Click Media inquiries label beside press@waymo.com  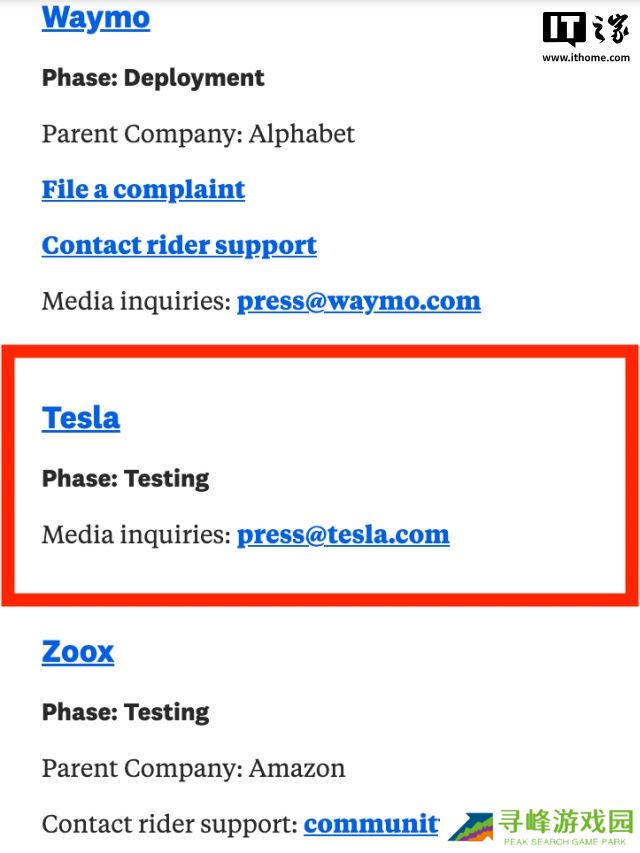[x=136, y=302]
